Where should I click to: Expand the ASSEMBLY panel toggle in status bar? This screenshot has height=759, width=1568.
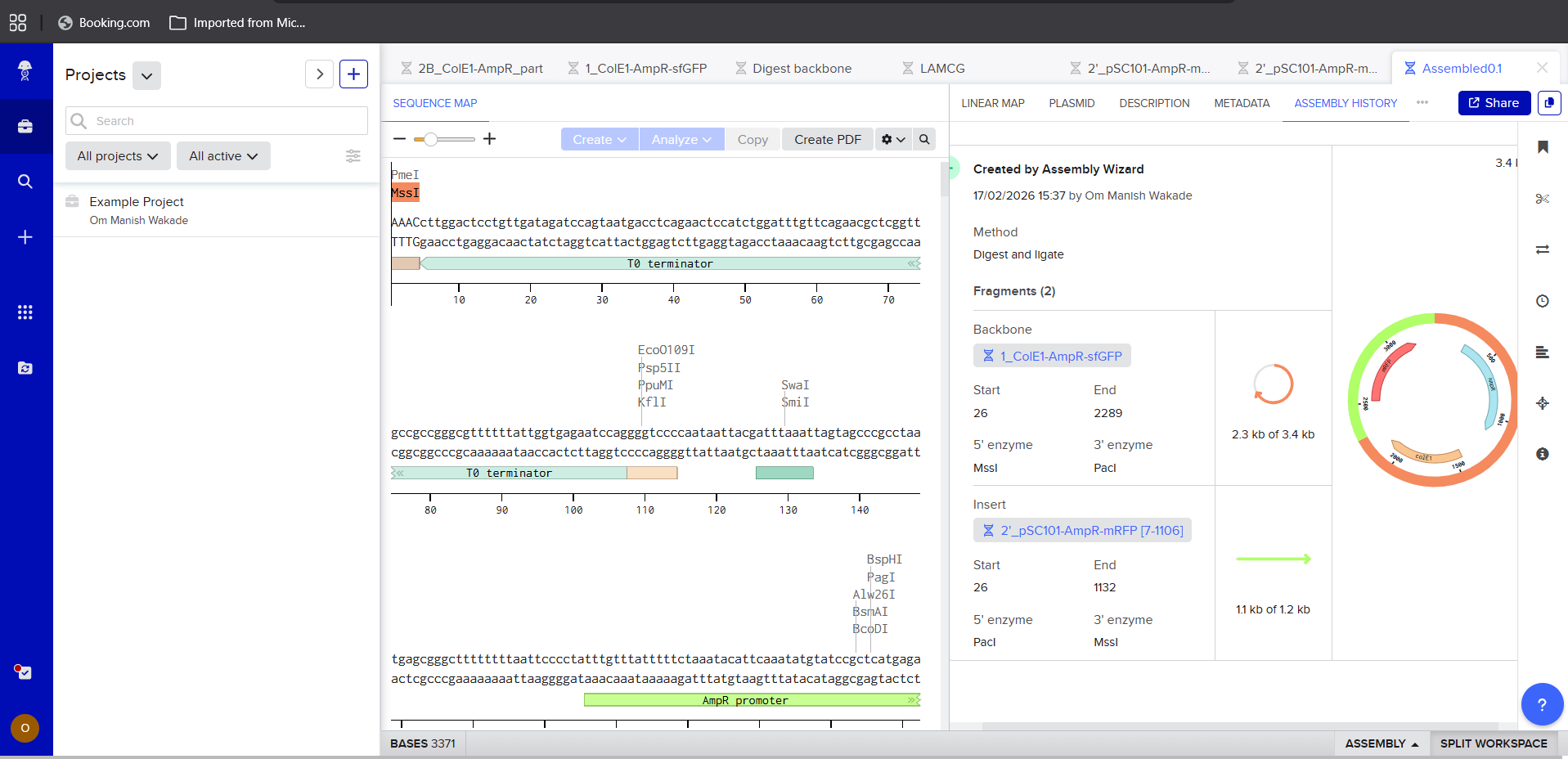[1382, 743]
